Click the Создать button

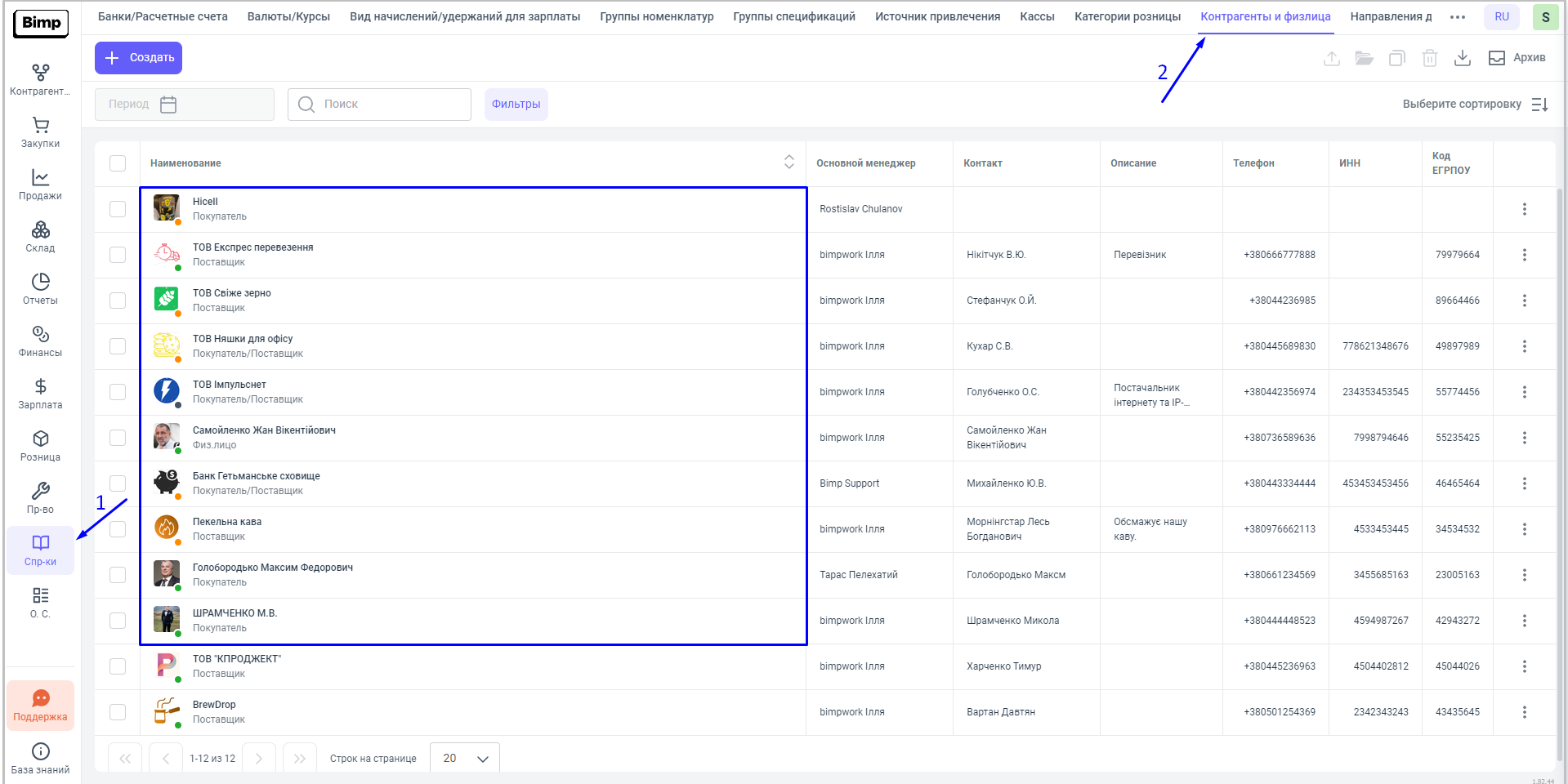[138, 58]
